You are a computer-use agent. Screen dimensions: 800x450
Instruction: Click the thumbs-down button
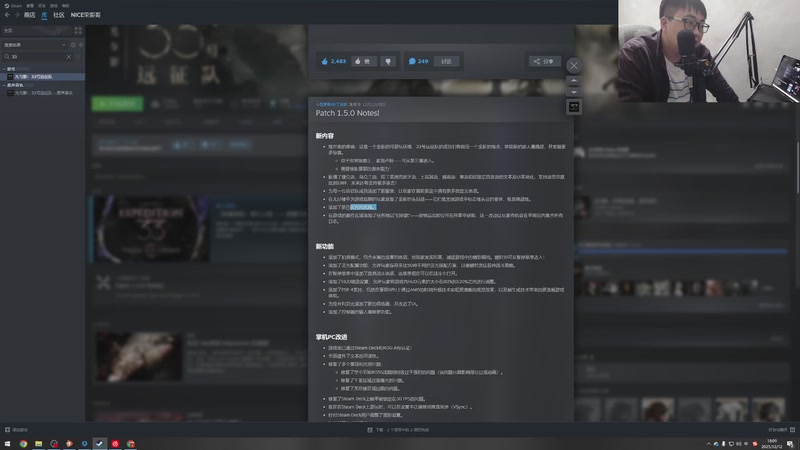click(388, 61)
